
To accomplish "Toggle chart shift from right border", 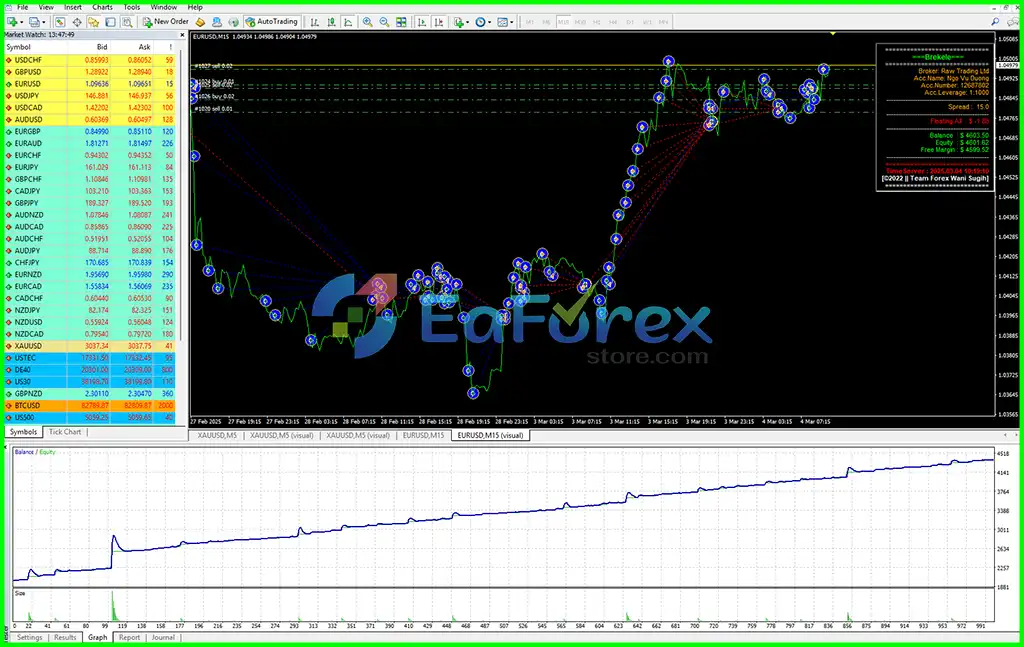I will tap(439, 22).
